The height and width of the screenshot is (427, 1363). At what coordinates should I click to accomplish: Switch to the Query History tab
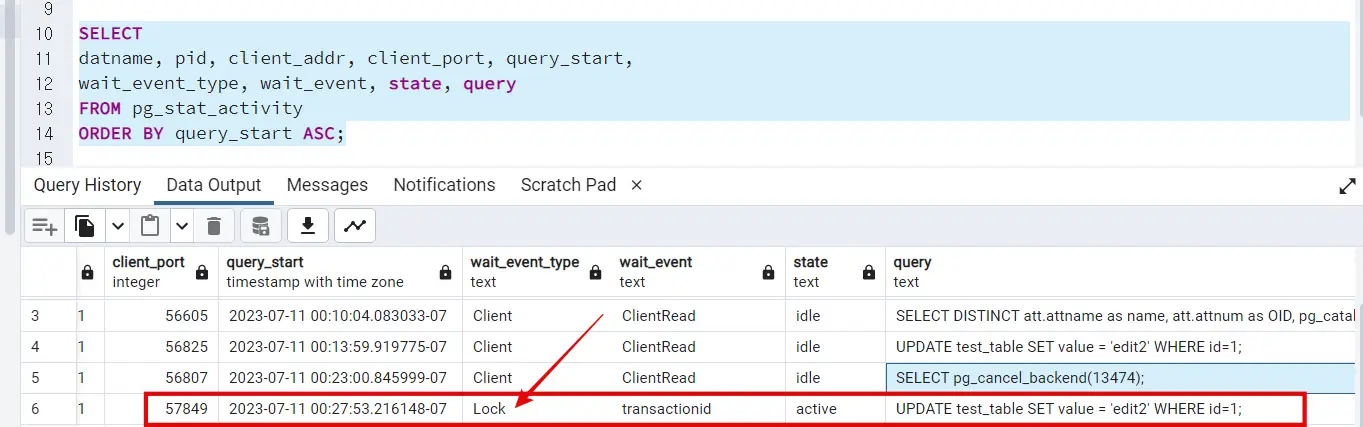click(87, 185)
